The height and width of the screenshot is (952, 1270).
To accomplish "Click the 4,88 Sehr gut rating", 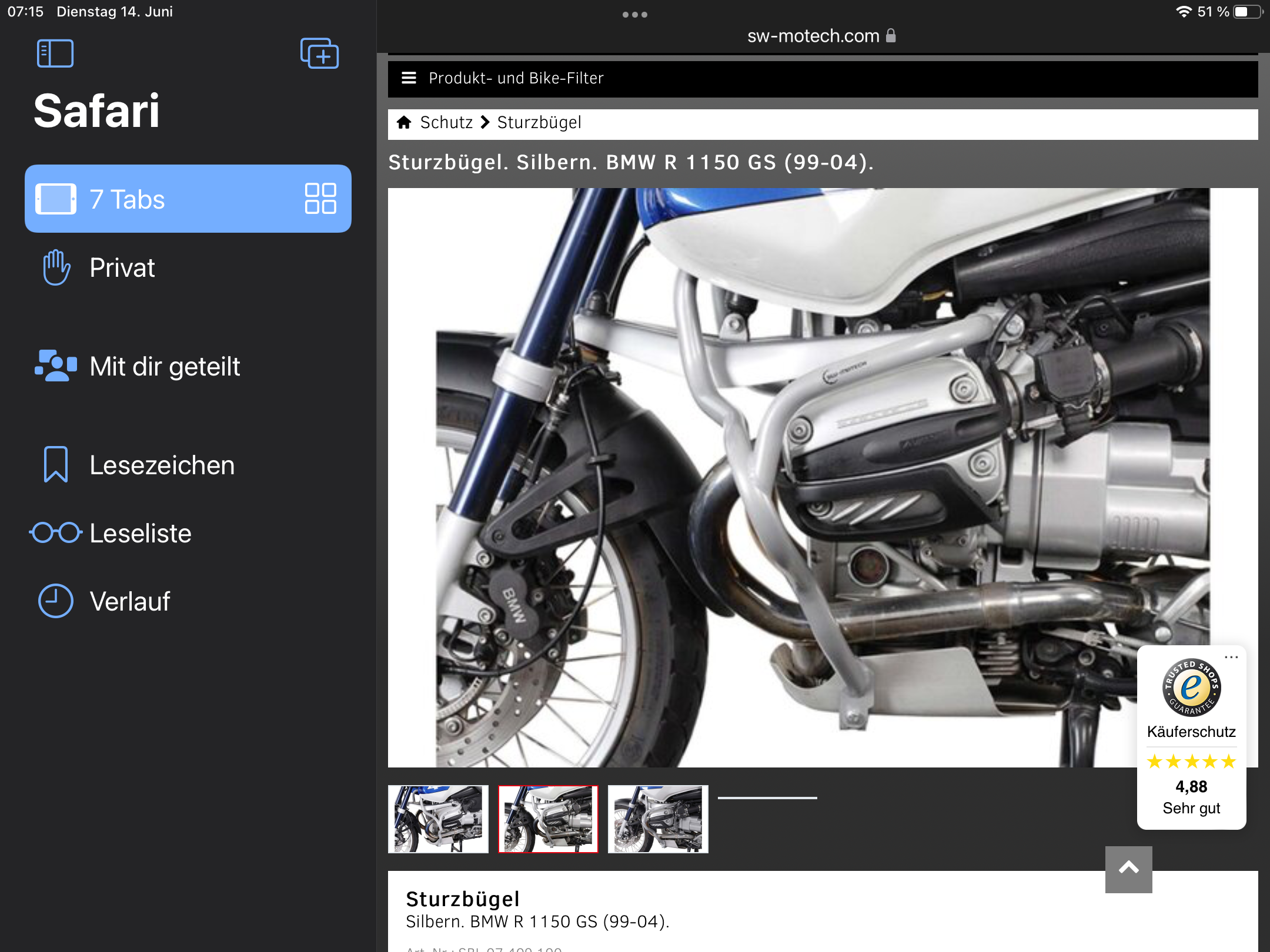I will [x=1192, y=797].
